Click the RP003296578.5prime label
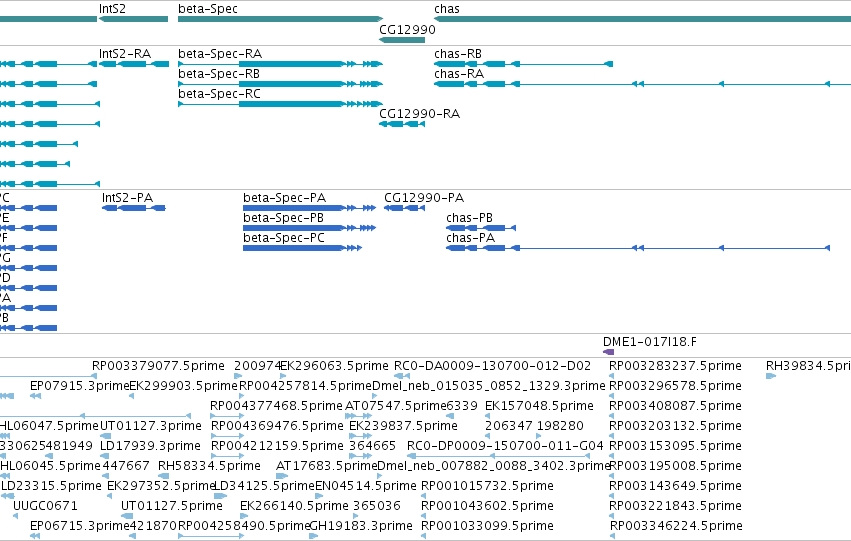Viewport: 851px width, 541px height. pos(675,386)
